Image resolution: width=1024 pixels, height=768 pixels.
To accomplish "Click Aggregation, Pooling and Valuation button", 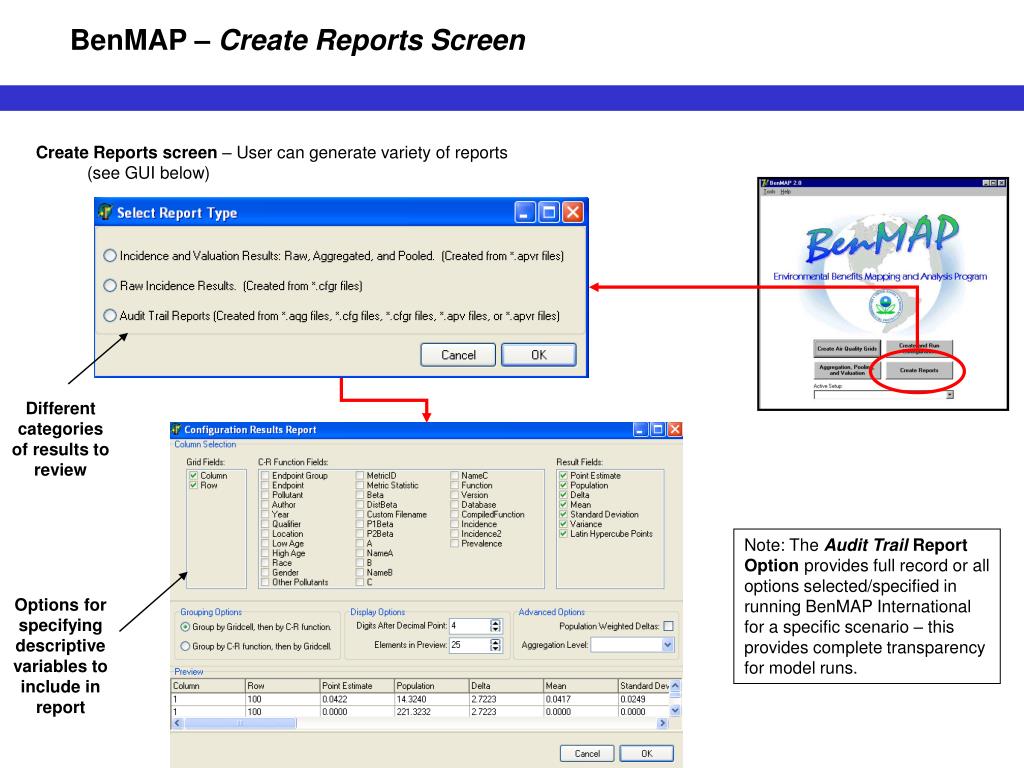I will tap(847, 370).
